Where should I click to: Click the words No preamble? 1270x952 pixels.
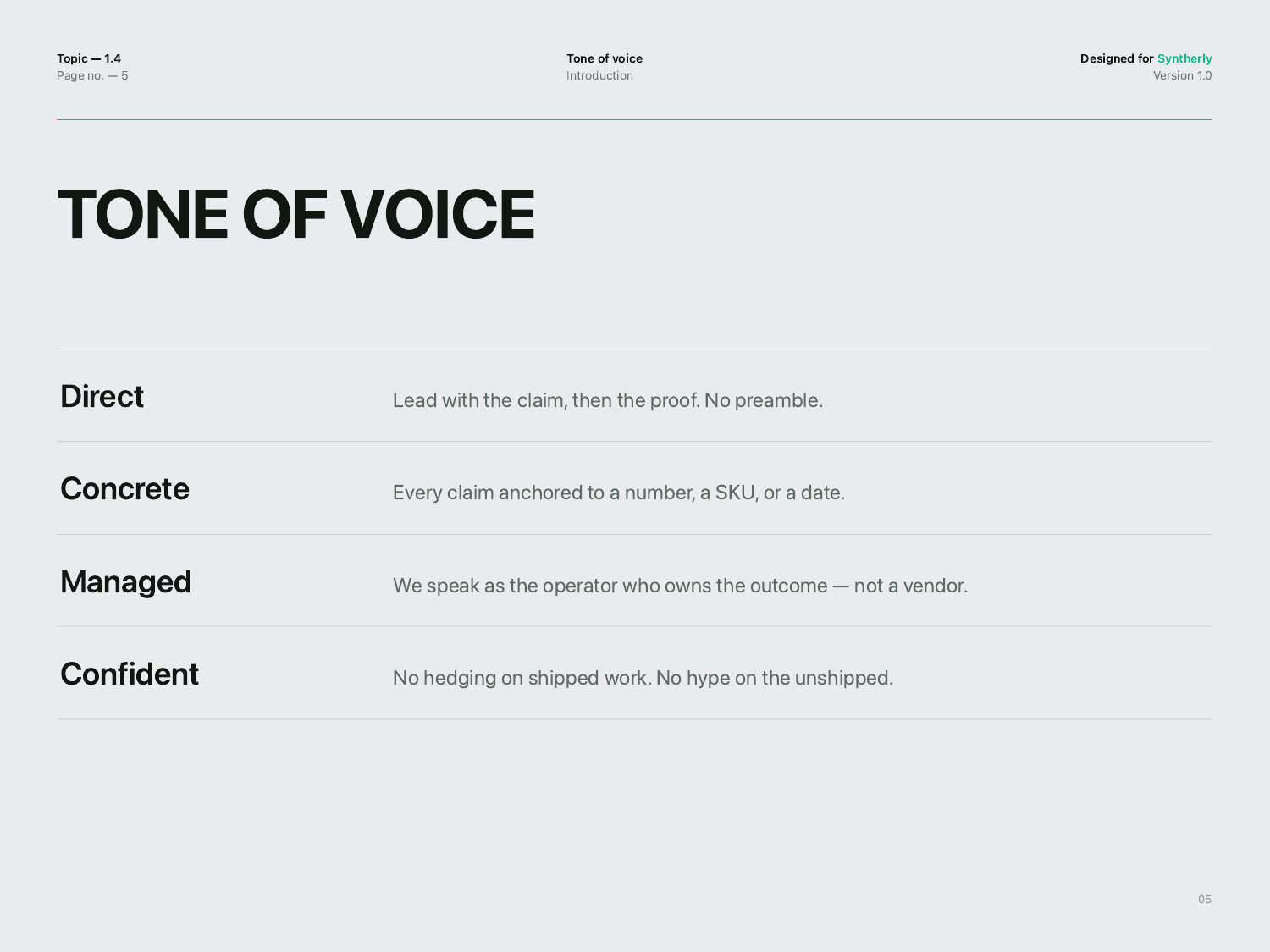(764, 400)
